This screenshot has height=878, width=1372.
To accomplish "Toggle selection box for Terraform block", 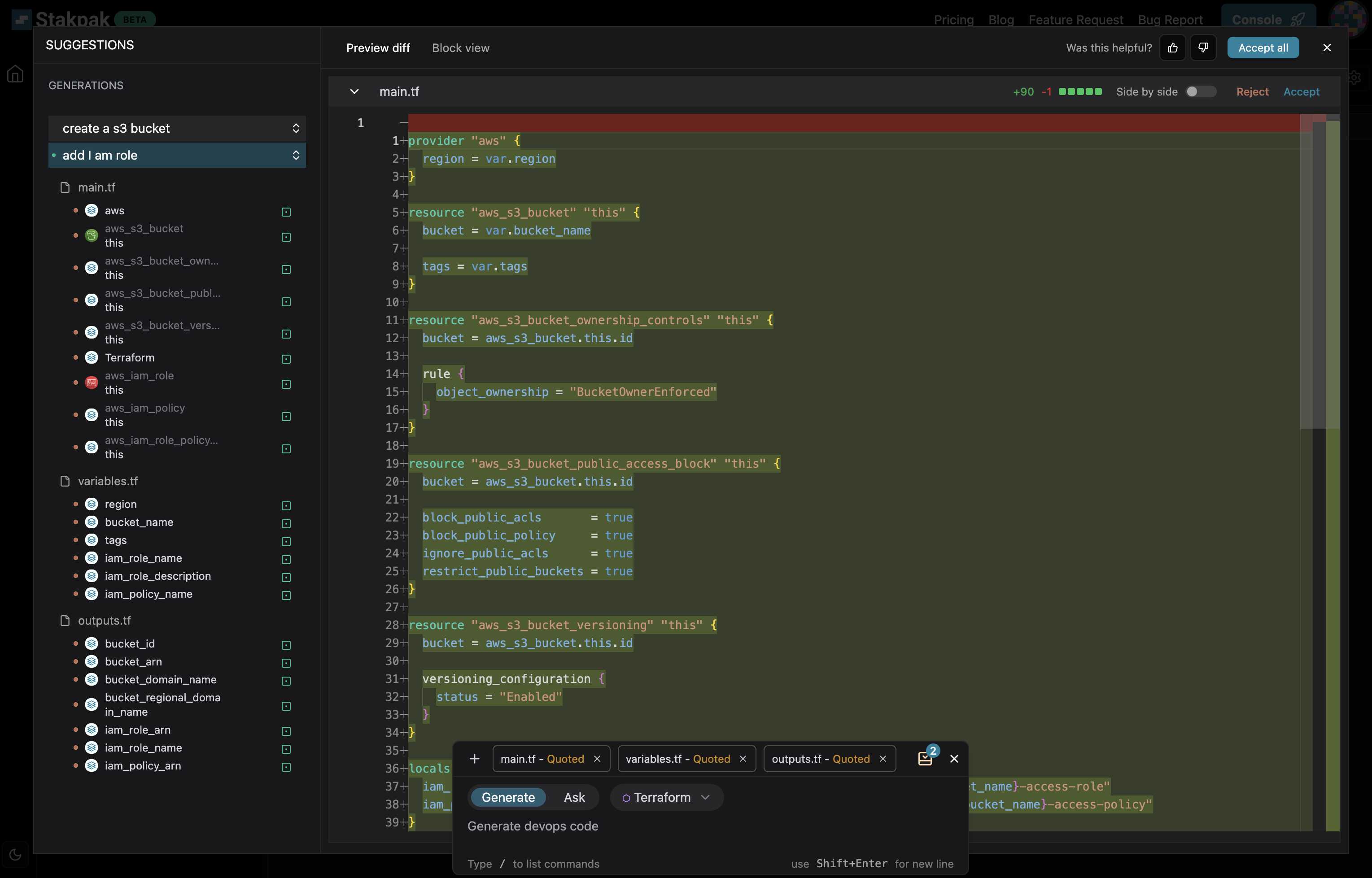I will [286, 359].
